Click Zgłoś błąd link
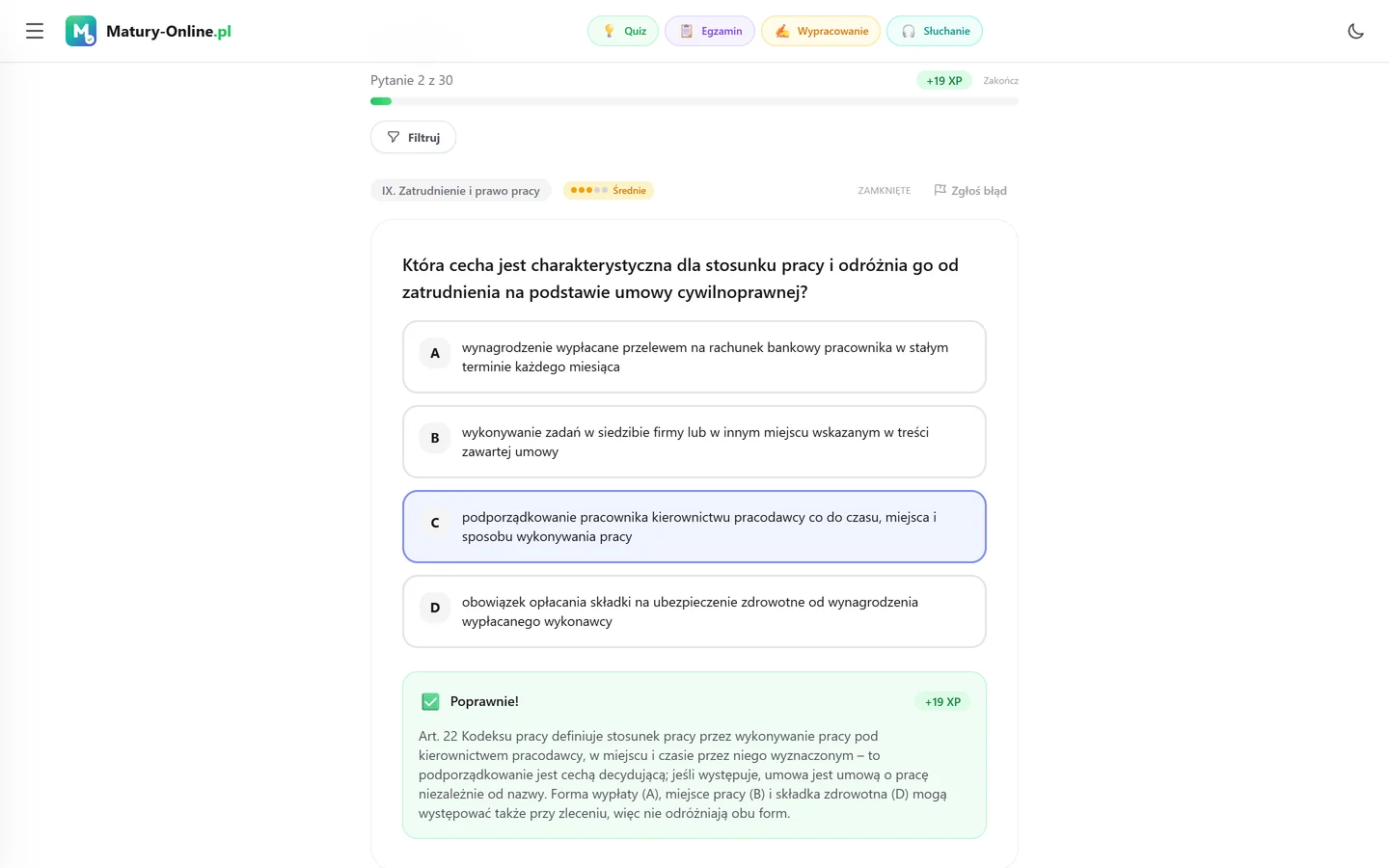1389x868 pixels. (970, 190)
